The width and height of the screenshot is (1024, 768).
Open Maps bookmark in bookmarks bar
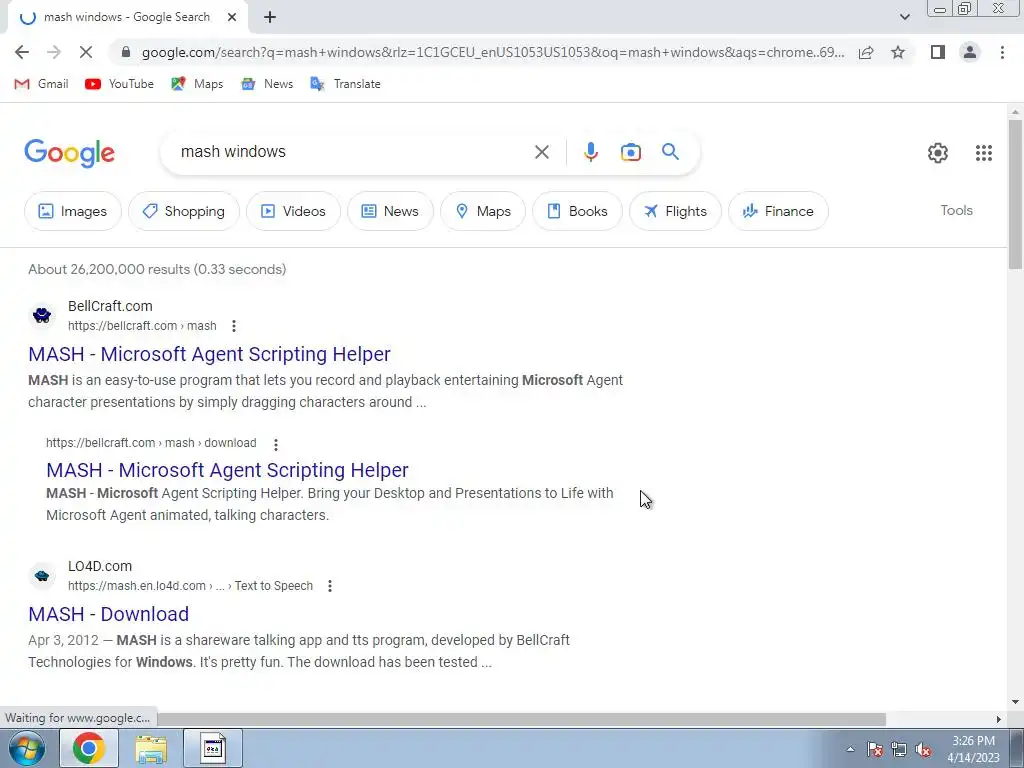tap(197, 84)
